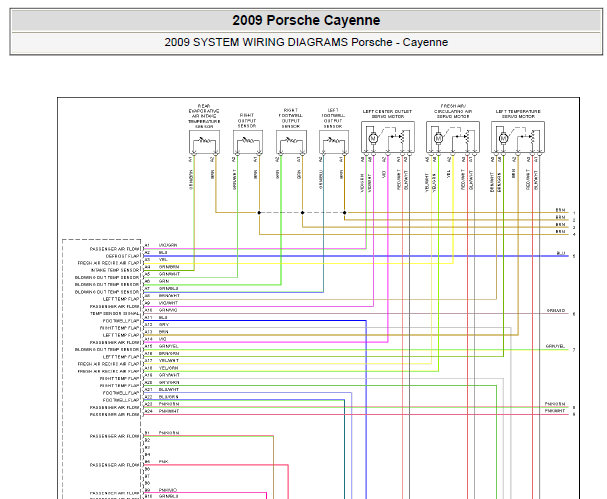Click the motor symbol in fresh air circulating servo

[438, 137]
